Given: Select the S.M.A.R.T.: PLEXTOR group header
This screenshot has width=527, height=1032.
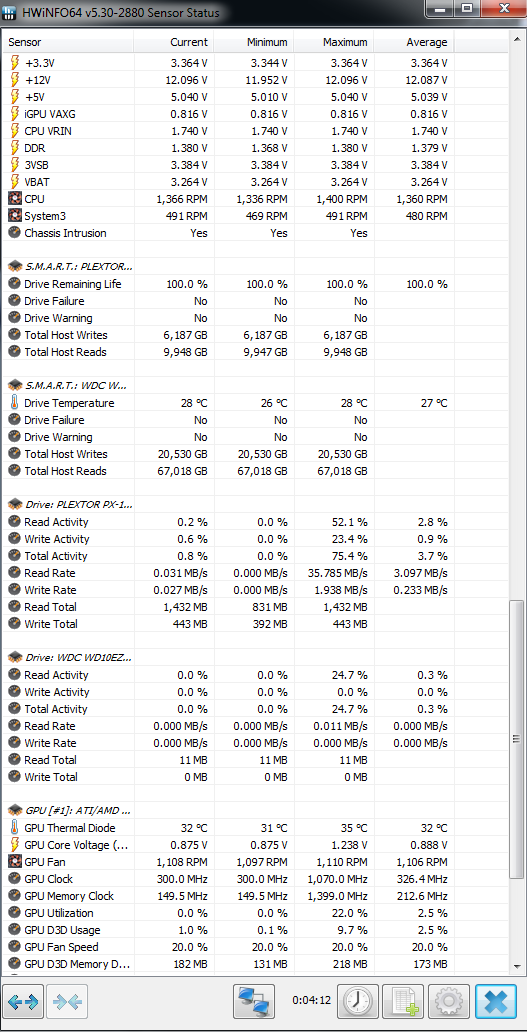Looking at the screenshot, I should 69,267.
